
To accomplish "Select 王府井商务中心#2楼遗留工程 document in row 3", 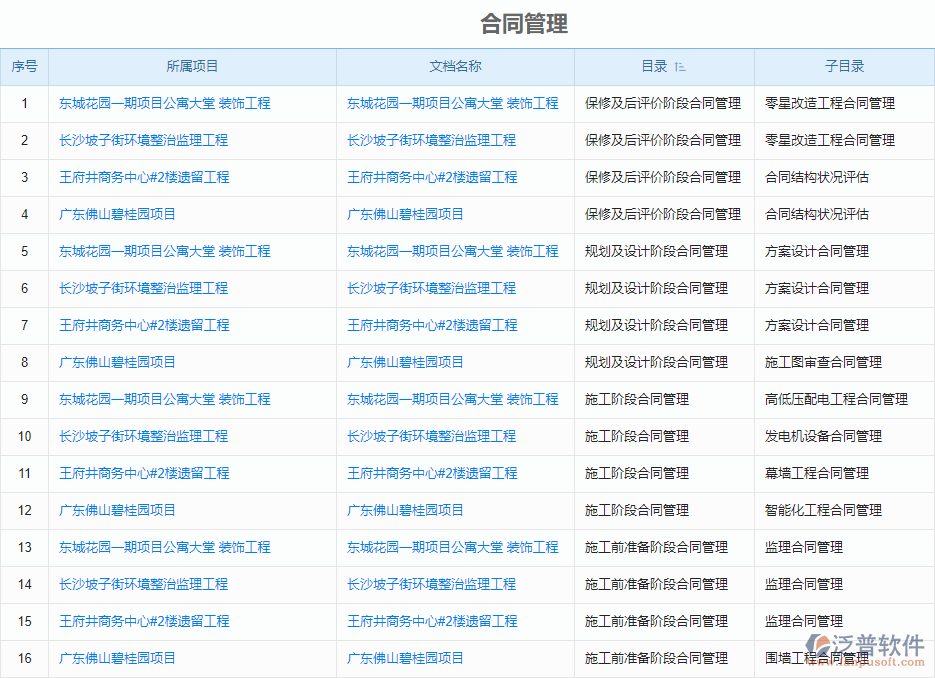I will [x=431, y=177].
